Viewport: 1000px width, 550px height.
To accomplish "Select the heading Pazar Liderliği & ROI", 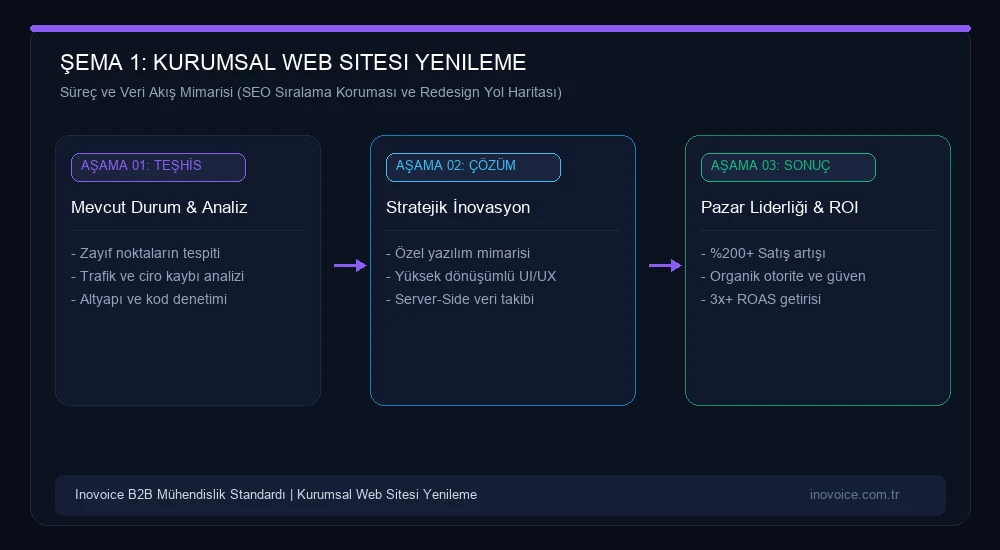I will coord(779,207).
